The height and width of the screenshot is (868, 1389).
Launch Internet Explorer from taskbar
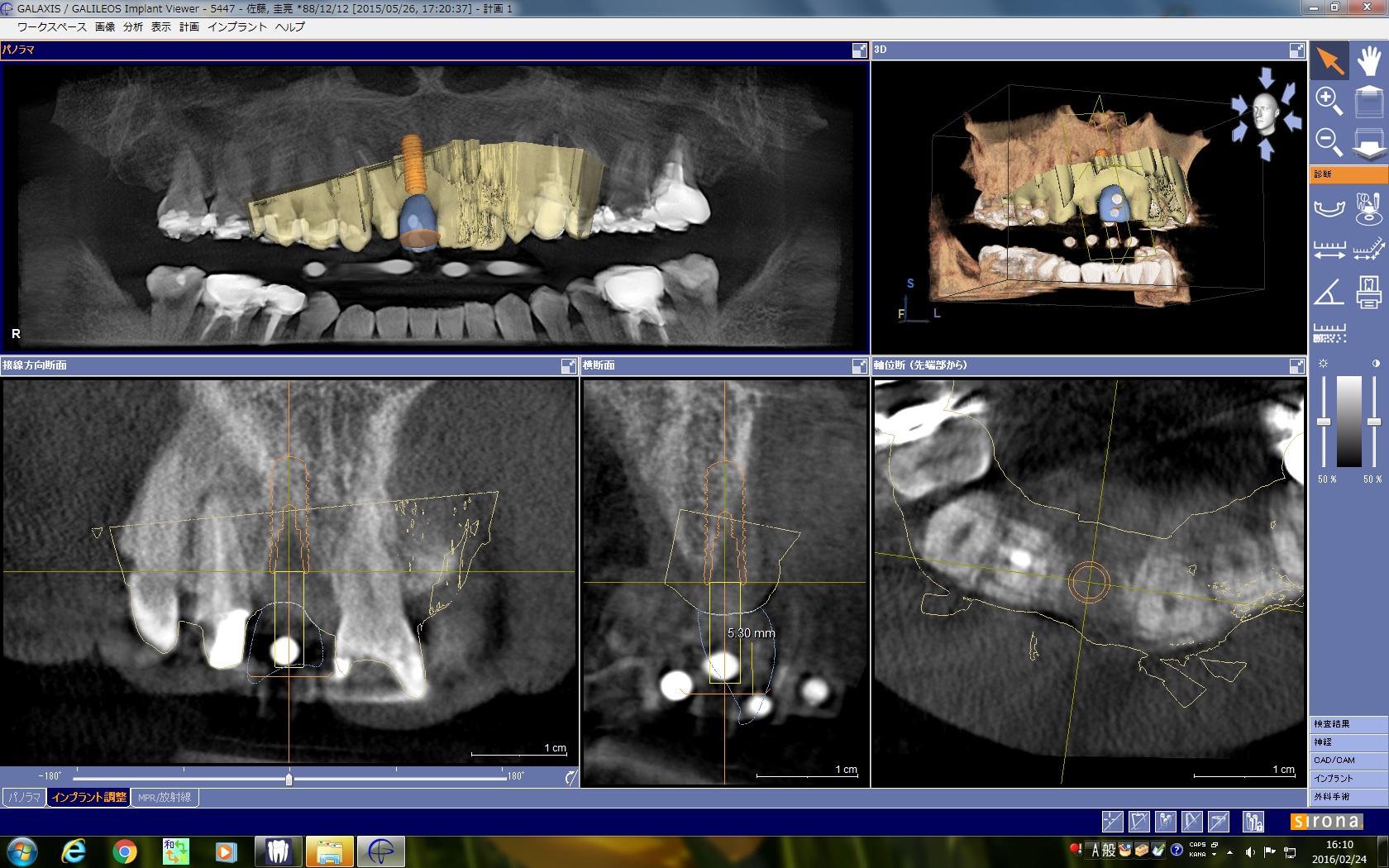pyautogui.click(x=74, y=851)
